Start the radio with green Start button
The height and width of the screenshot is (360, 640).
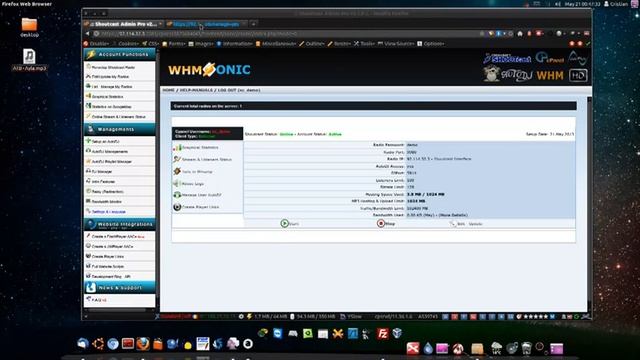(x=290, y=224)
